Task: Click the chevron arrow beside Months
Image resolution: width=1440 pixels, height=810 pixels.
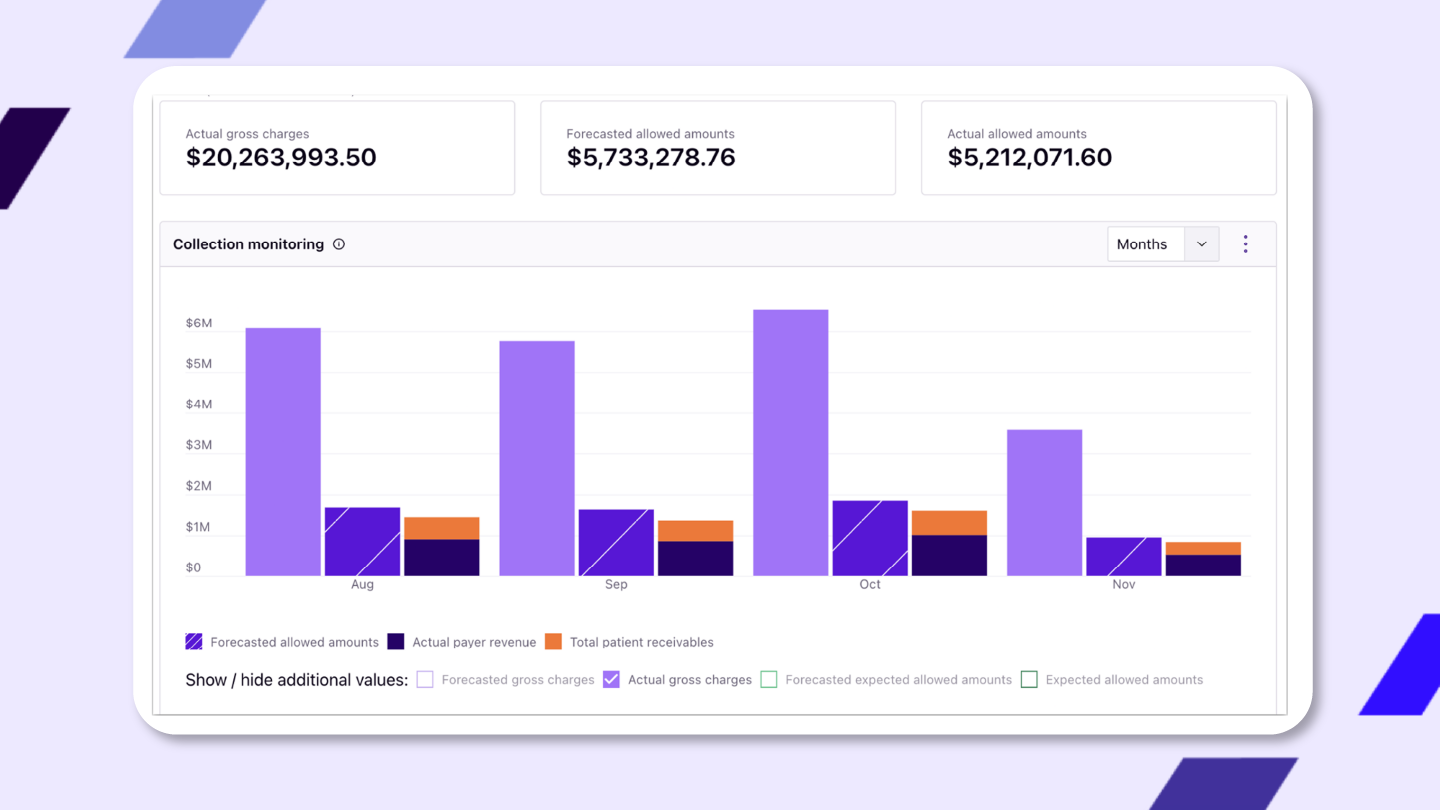Action: coord(1202,244)
